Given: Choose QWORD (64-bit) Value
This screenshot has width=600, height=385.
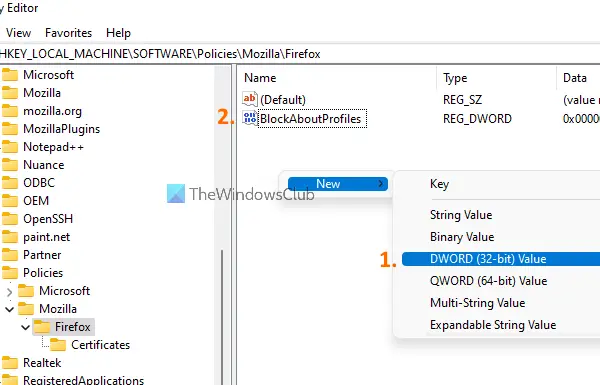Looking at the screenshot, I should click(488, 281).
